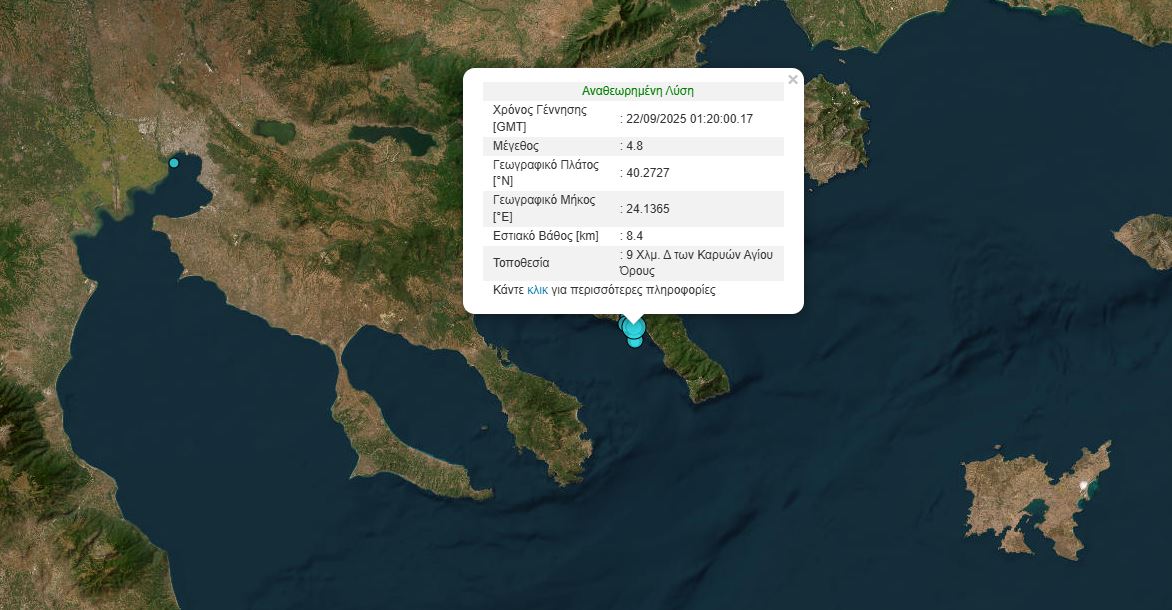
Task: Click the 'Τοποθεσία' row label
Action: [521, 263]
